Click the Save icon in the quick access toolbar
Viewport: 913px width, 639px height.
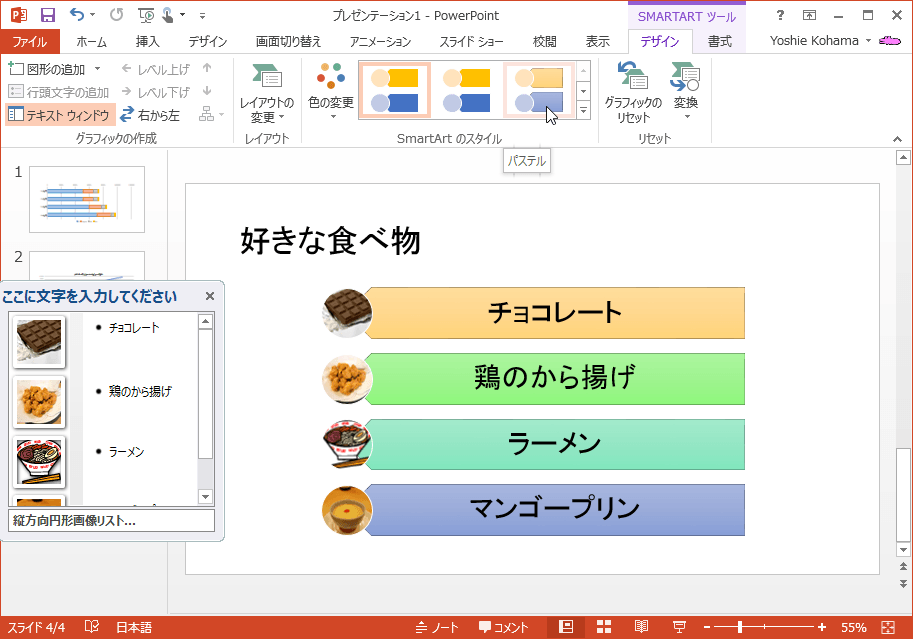[47, 15]
